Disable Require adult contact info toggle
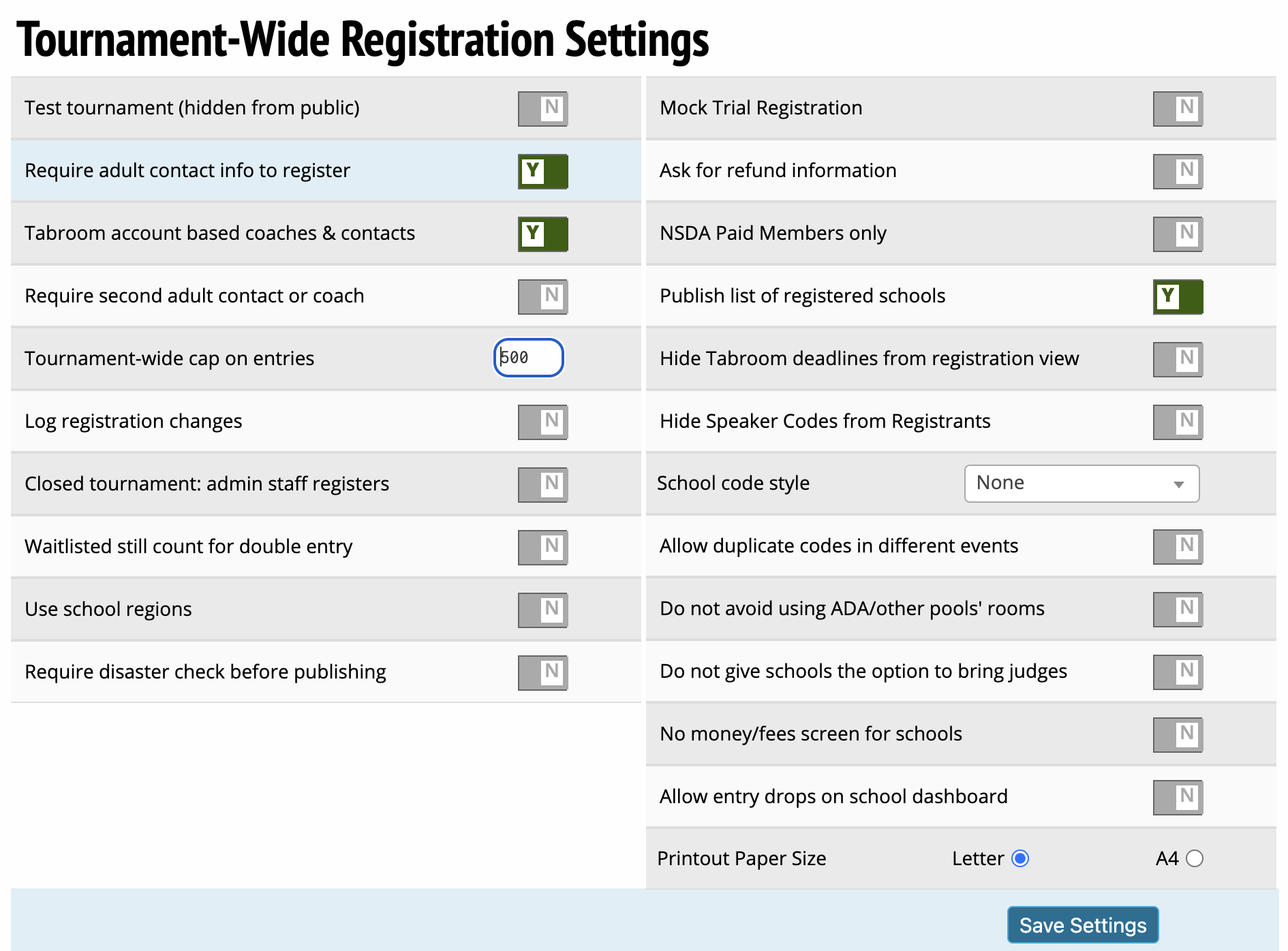 click(x=542, y=171)
